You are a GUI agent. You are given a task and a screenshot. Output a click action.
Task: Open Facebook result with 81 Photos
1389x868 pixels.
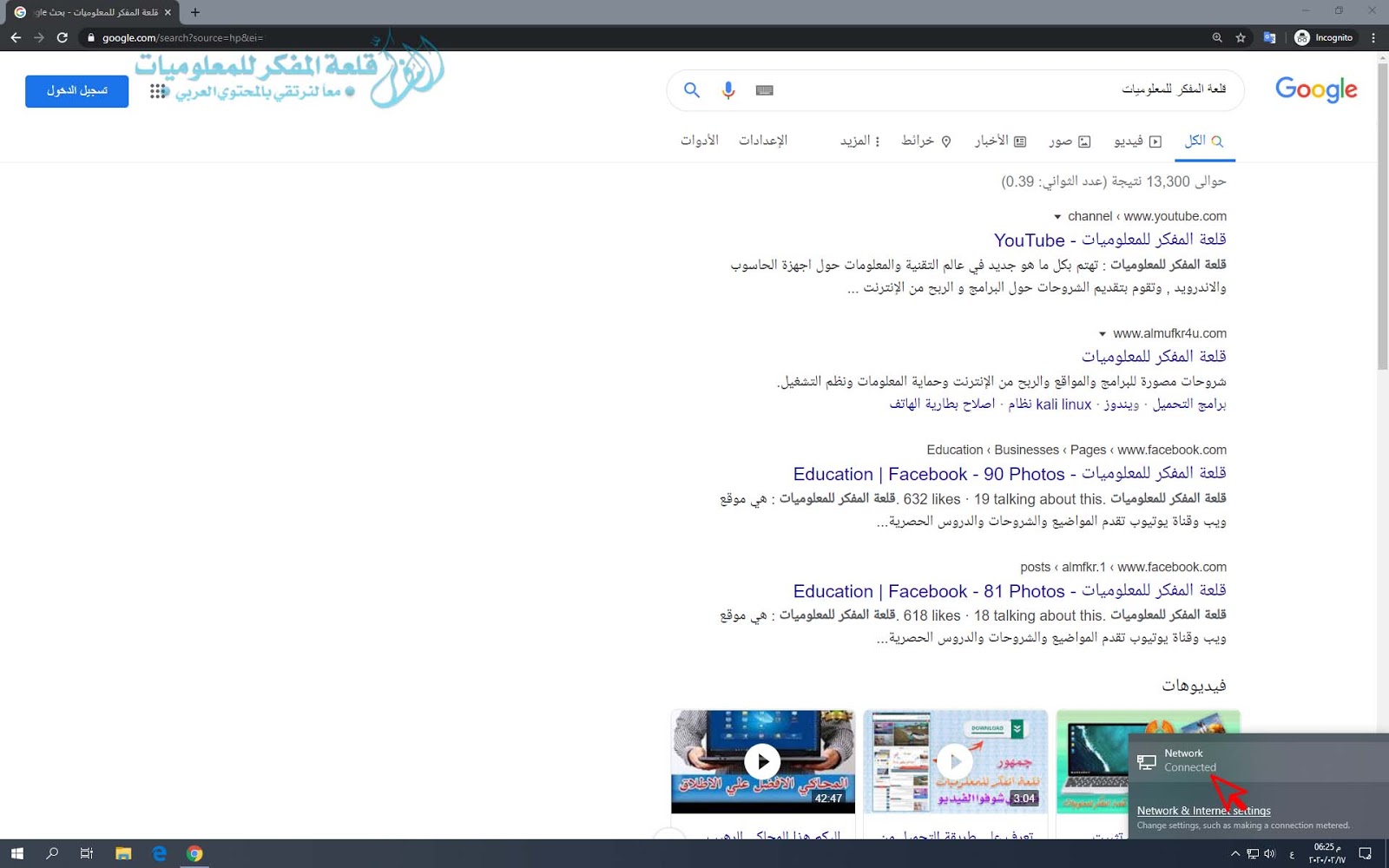click(1010, 591)
